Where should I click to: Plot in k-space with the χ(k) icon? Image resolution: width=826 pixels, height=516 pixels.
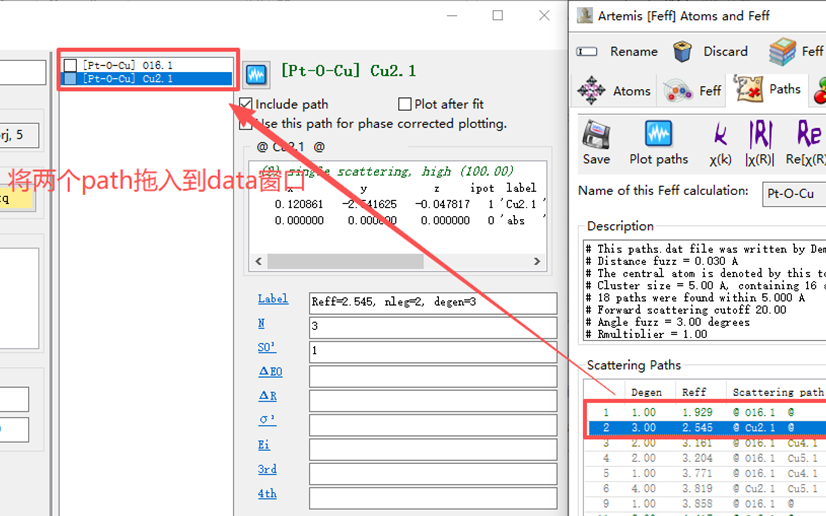click(720, 134)
